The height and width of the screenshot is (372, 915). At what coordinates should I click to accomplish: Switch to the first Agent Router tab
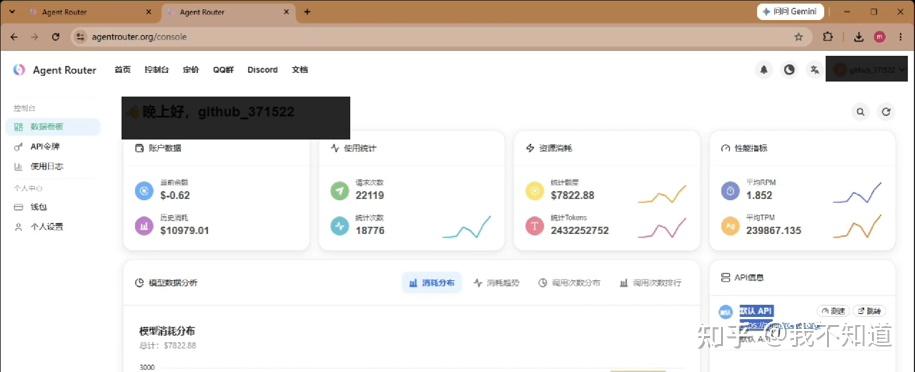click(x=89, y=12)
